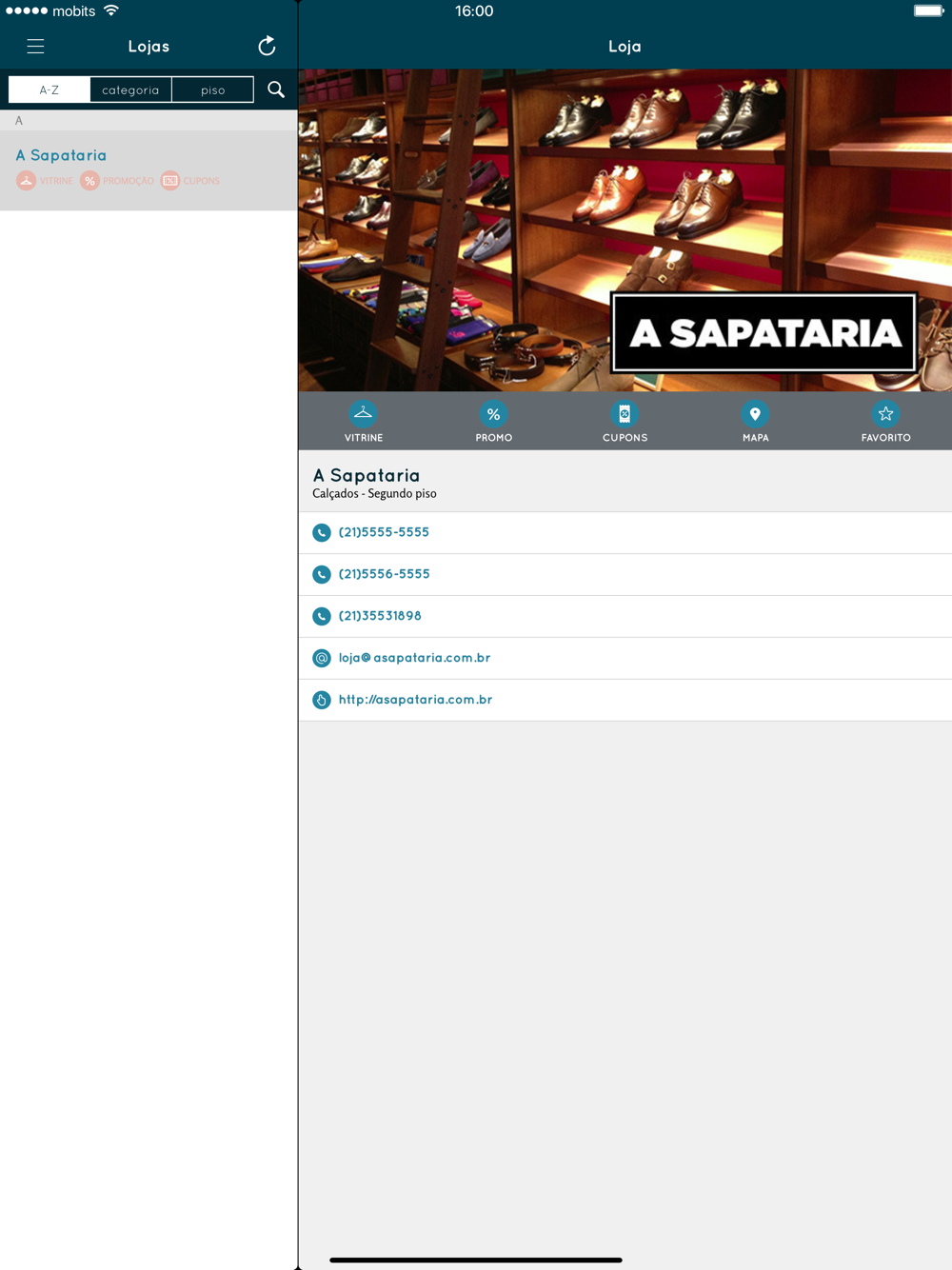Open the A Sapataria store banner image

(x=625, y=230)
